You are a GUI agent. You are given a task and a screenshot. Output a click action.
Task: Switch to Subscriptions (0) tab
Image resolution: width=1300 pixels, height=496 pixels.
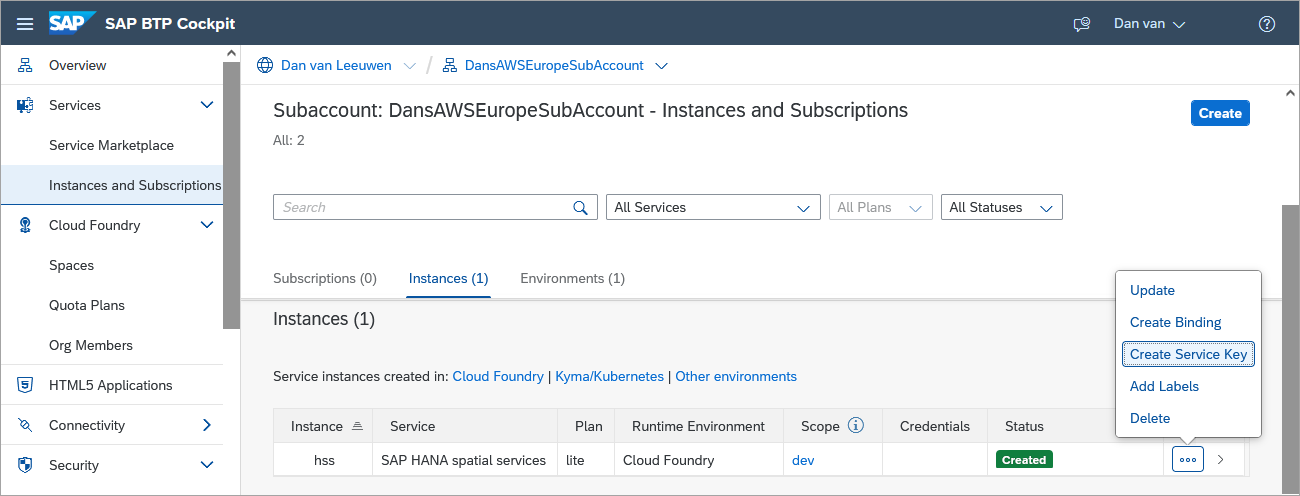tap(325, 278)
